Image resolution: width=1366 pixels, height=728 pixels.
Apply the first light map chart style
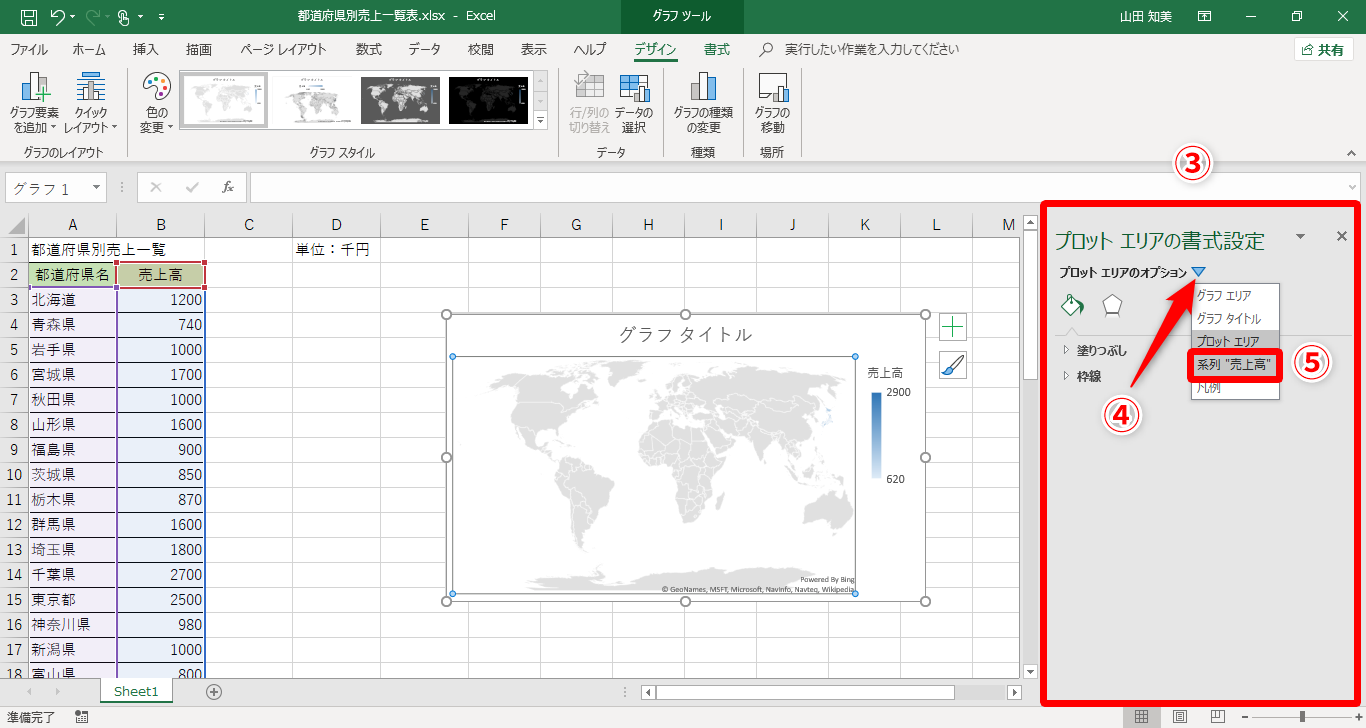tap(223, 100)
